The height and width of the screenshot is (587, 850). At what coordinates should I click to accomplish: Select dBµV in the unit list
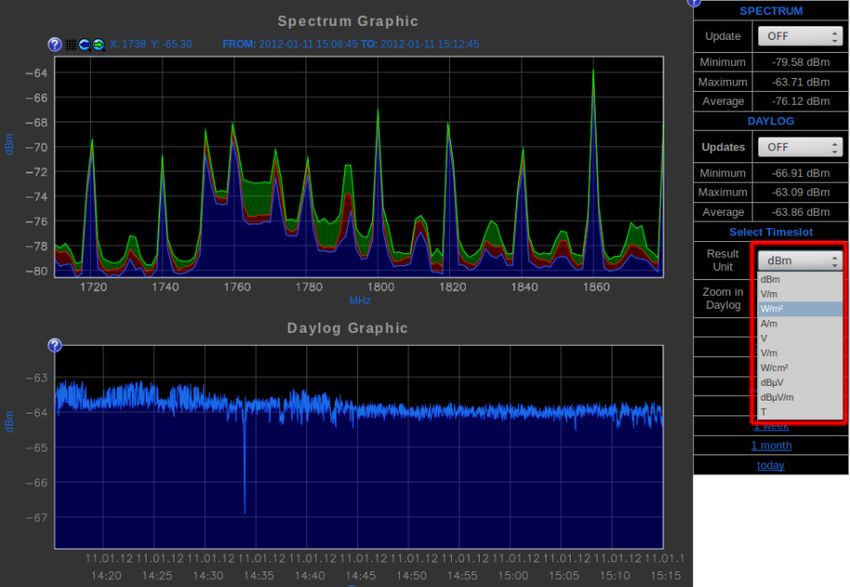point(800,383)
